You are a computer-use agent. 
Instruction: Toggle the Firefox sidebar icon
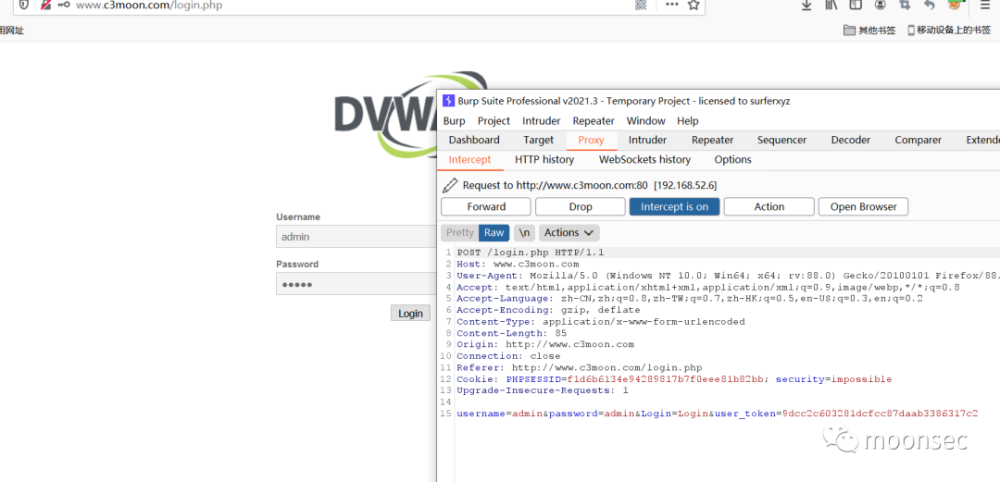pos(855,5)
